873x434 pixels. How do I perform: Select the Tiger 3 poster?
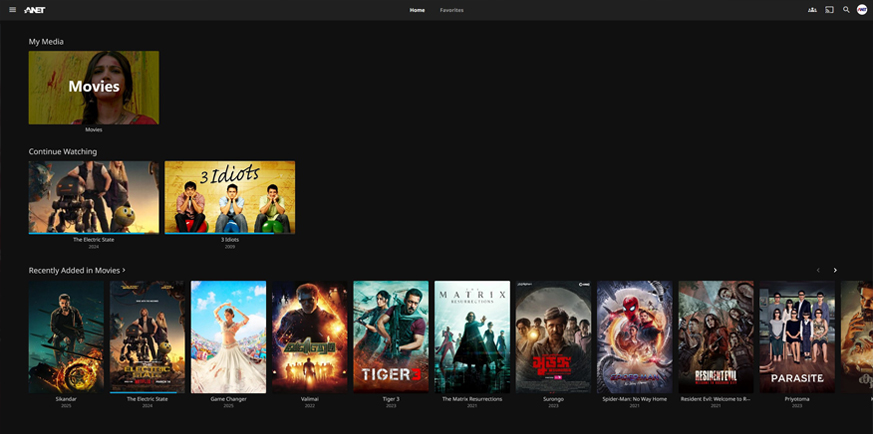tap(391, 337)
